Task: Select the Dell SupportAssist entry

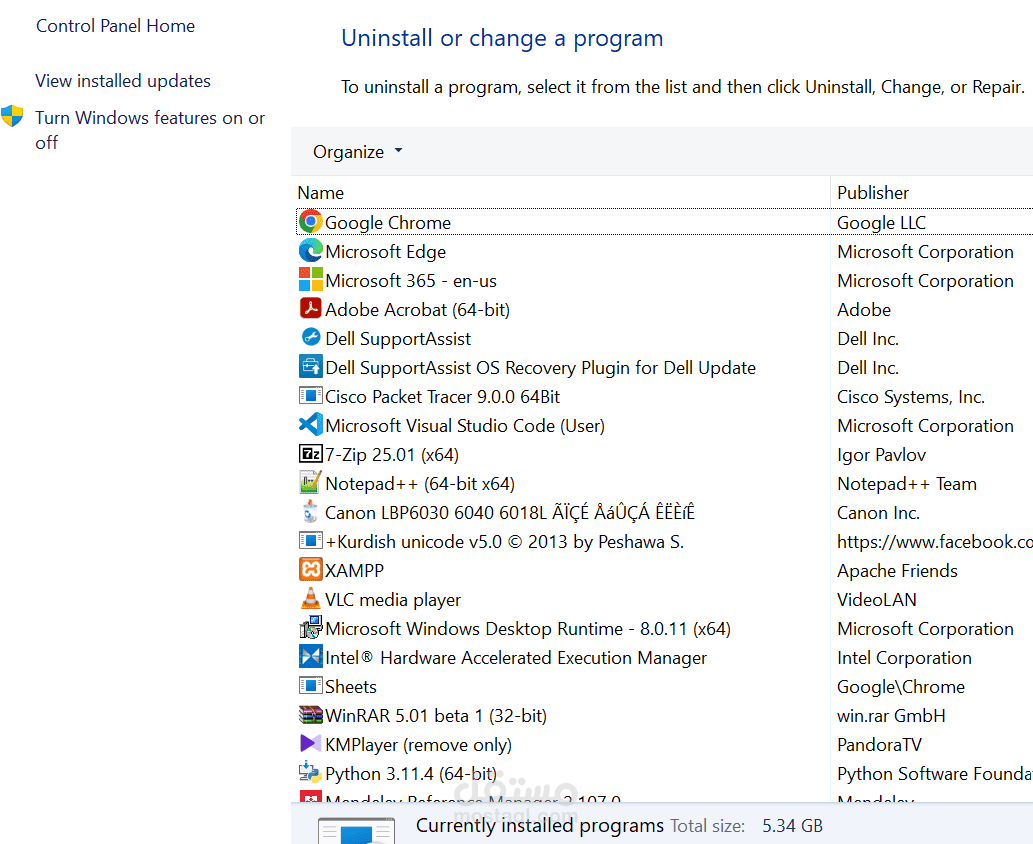Action: pyautogui.click(x=399, y=339)
